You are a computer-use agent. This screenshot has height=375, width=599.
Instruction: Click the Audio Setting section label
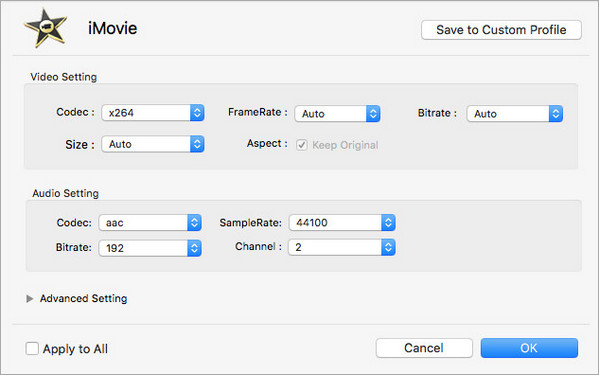tap(65, 193)
